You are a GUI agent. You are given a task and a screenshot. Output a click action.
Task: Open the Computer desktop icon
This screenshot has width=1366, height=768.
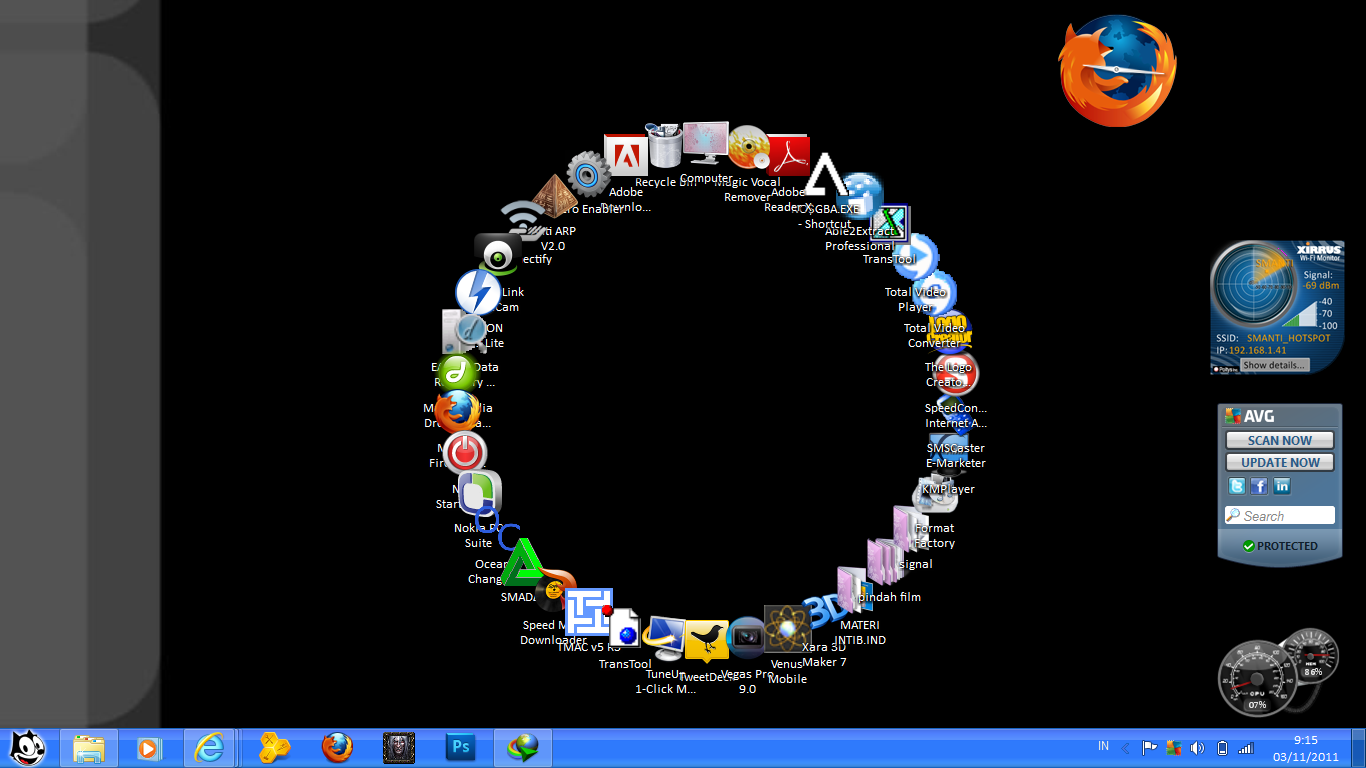click(x=706, y=144)
